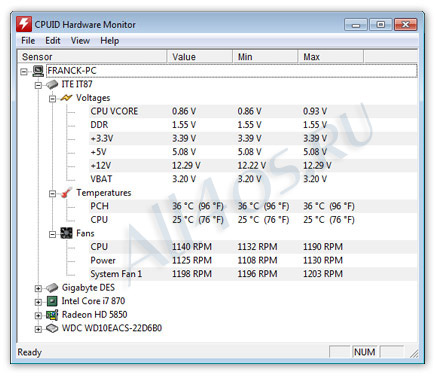The height and width of the screenshot is (377, 435).
Task: Collapse the Voltages group
Action: (52, 99)
